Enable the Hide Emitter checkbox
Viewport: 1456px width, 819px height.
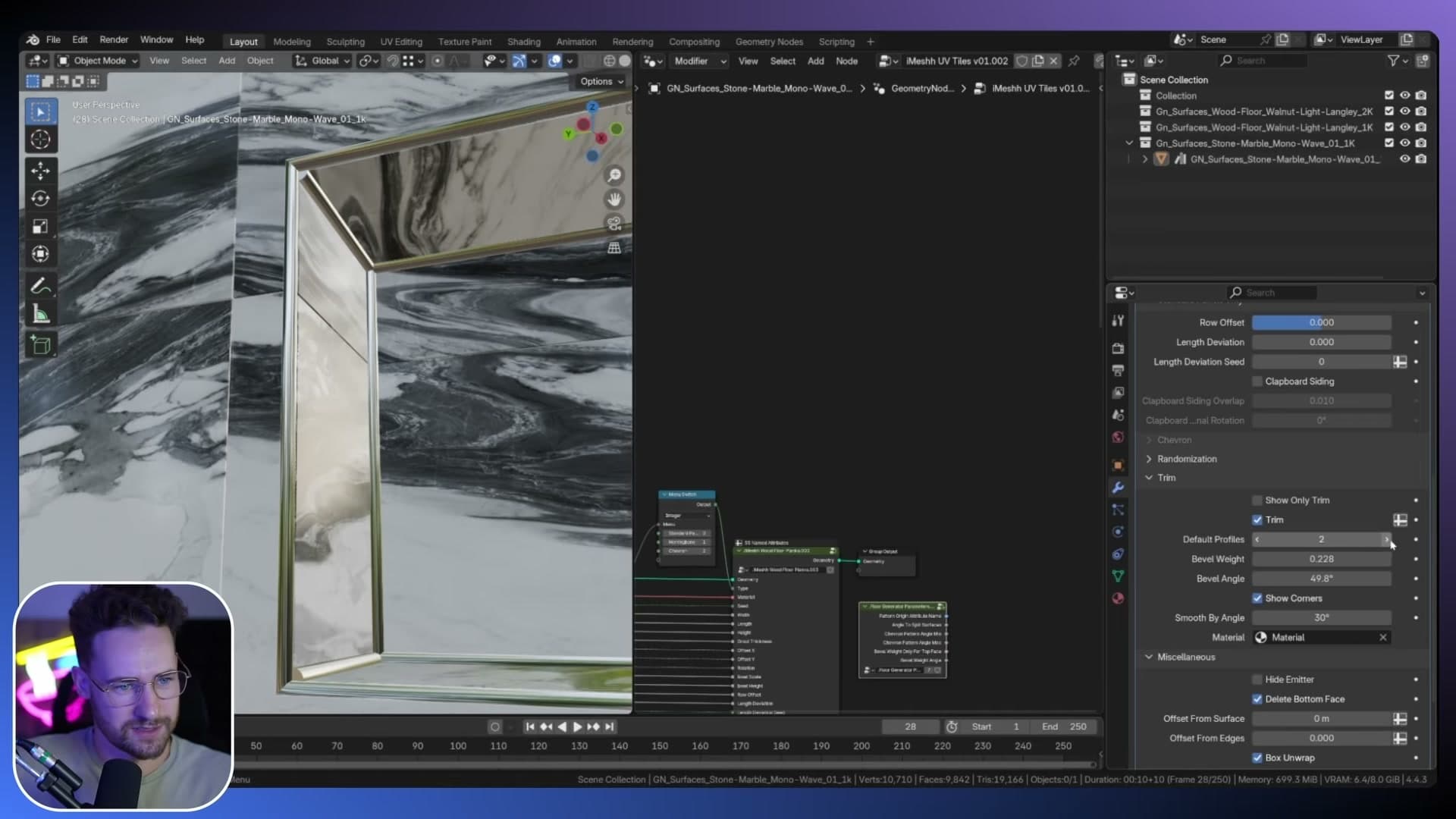1257,679
